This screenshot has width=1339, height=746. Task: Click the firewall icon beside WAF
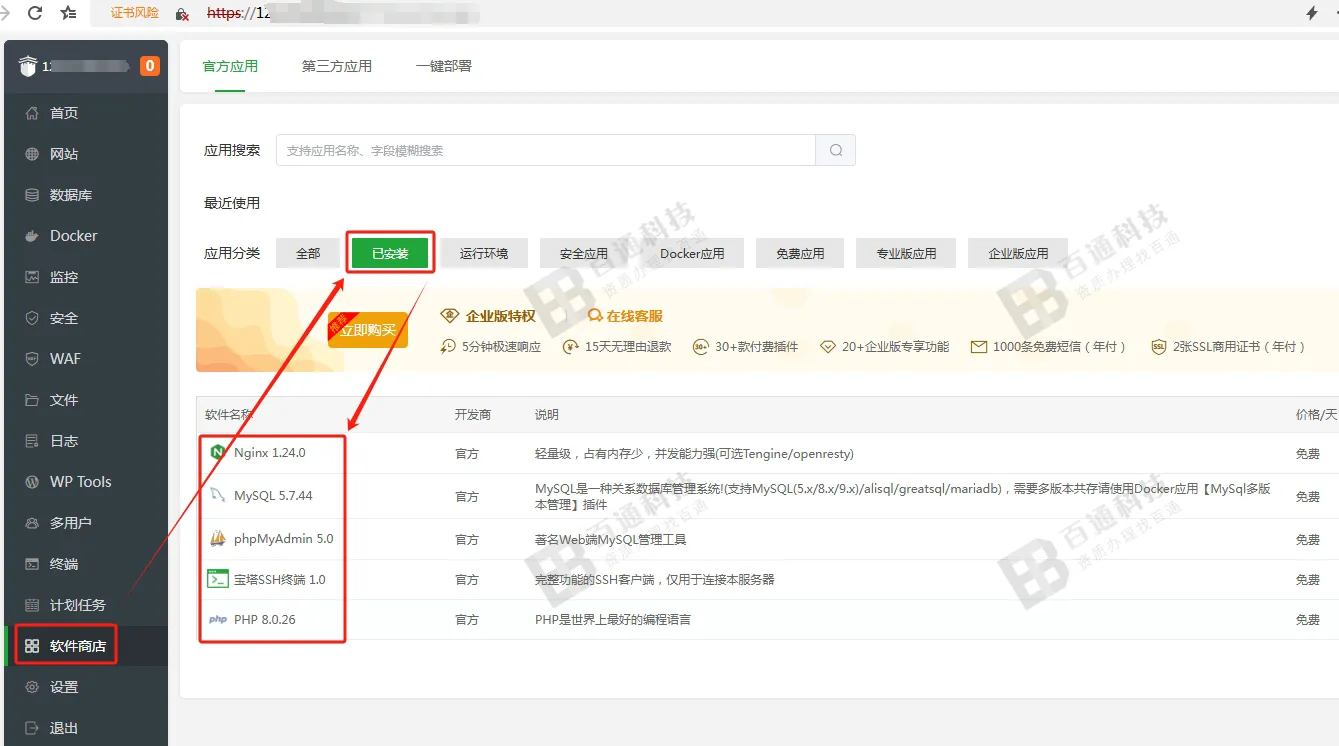[32, 359]
